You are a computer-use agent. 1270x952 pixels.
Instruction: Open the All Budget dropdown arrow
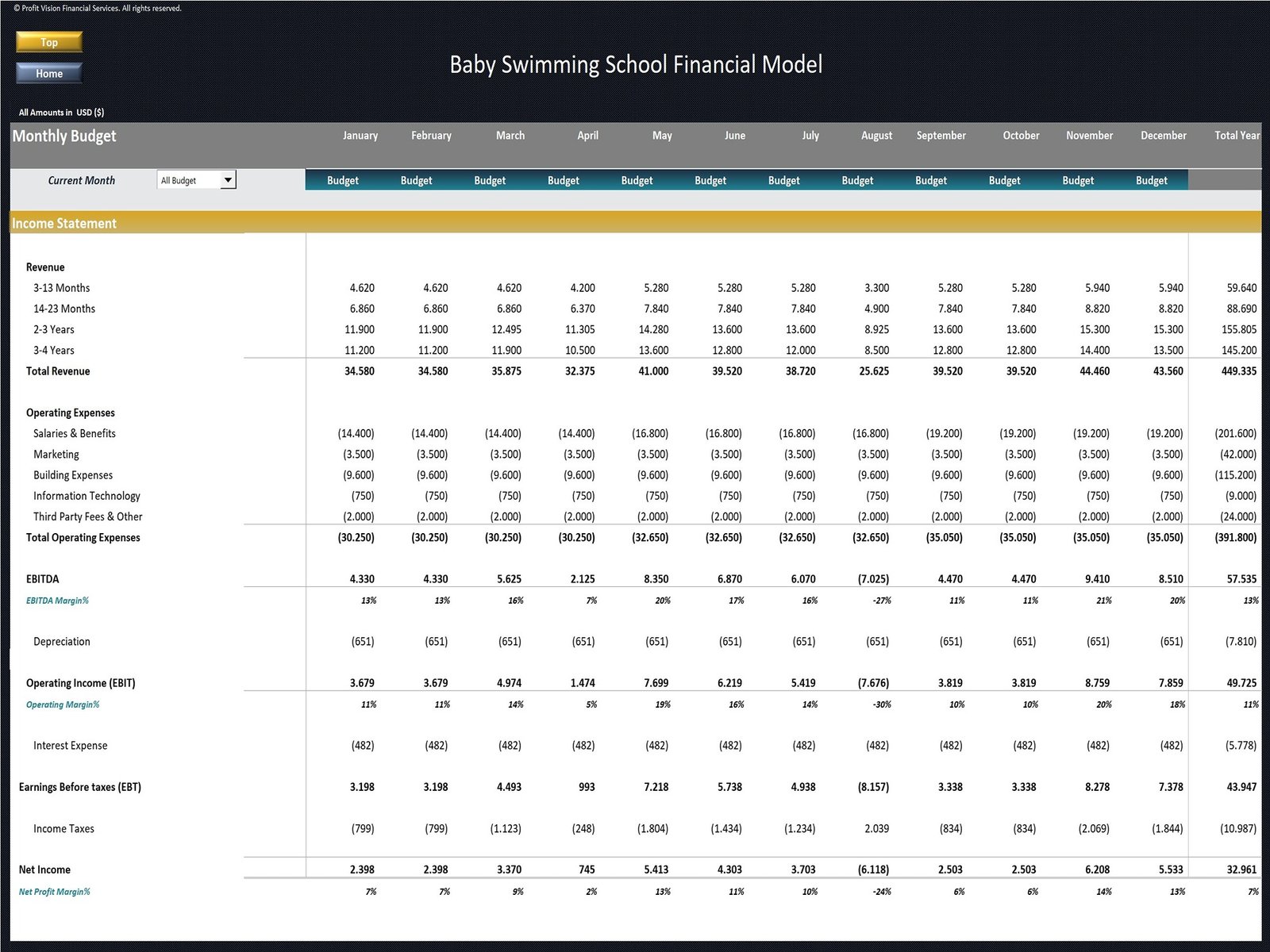click(x=228, y=180)
